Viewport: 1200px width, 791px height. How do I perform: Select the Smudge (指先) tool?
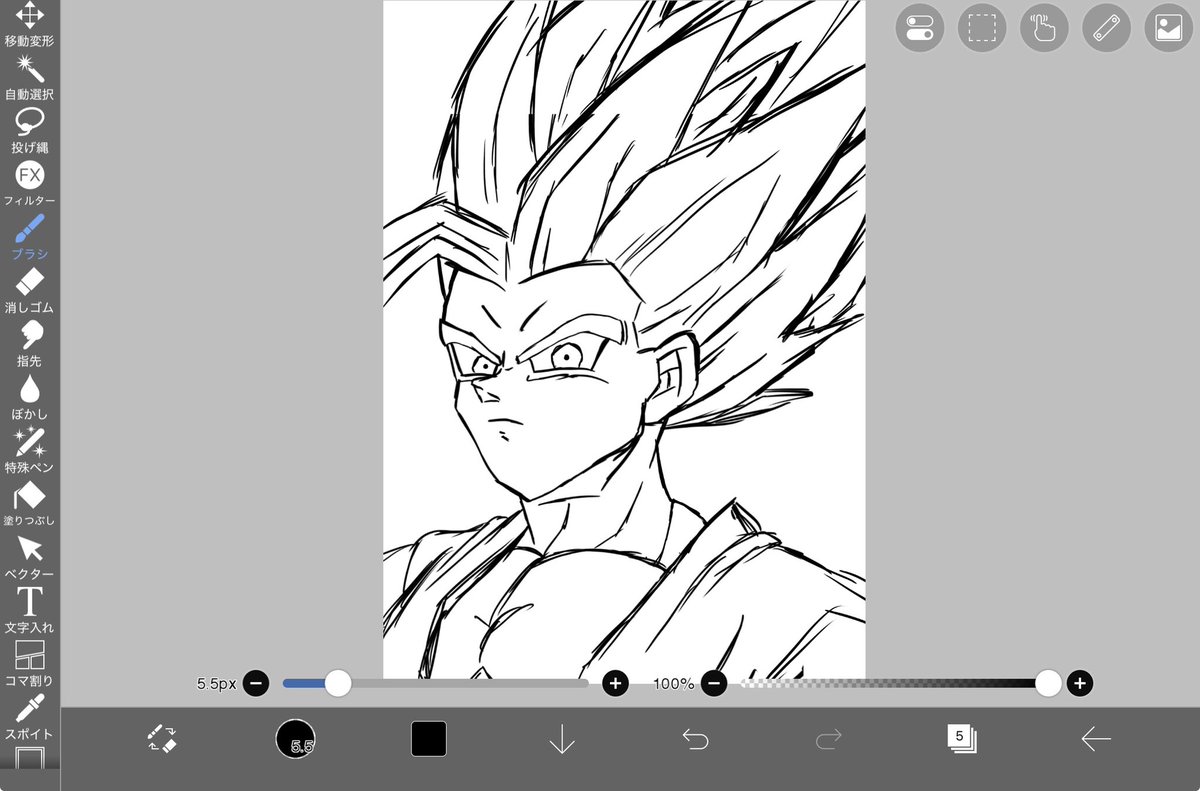30,344
